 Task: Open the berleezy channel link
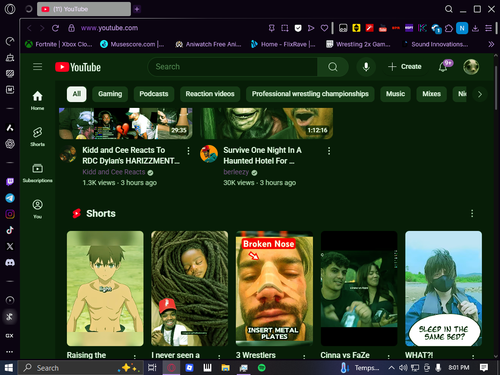click(x=236, y=172)
